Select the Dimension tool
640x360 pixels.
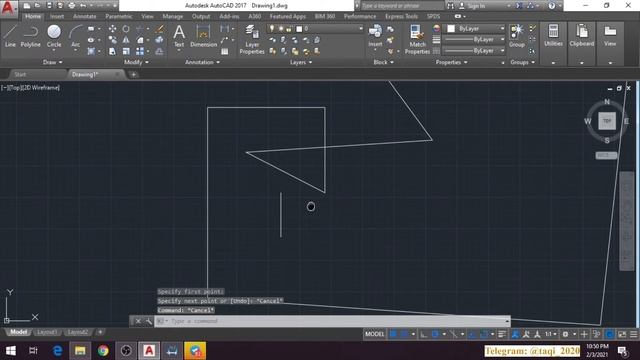[203, 36]
